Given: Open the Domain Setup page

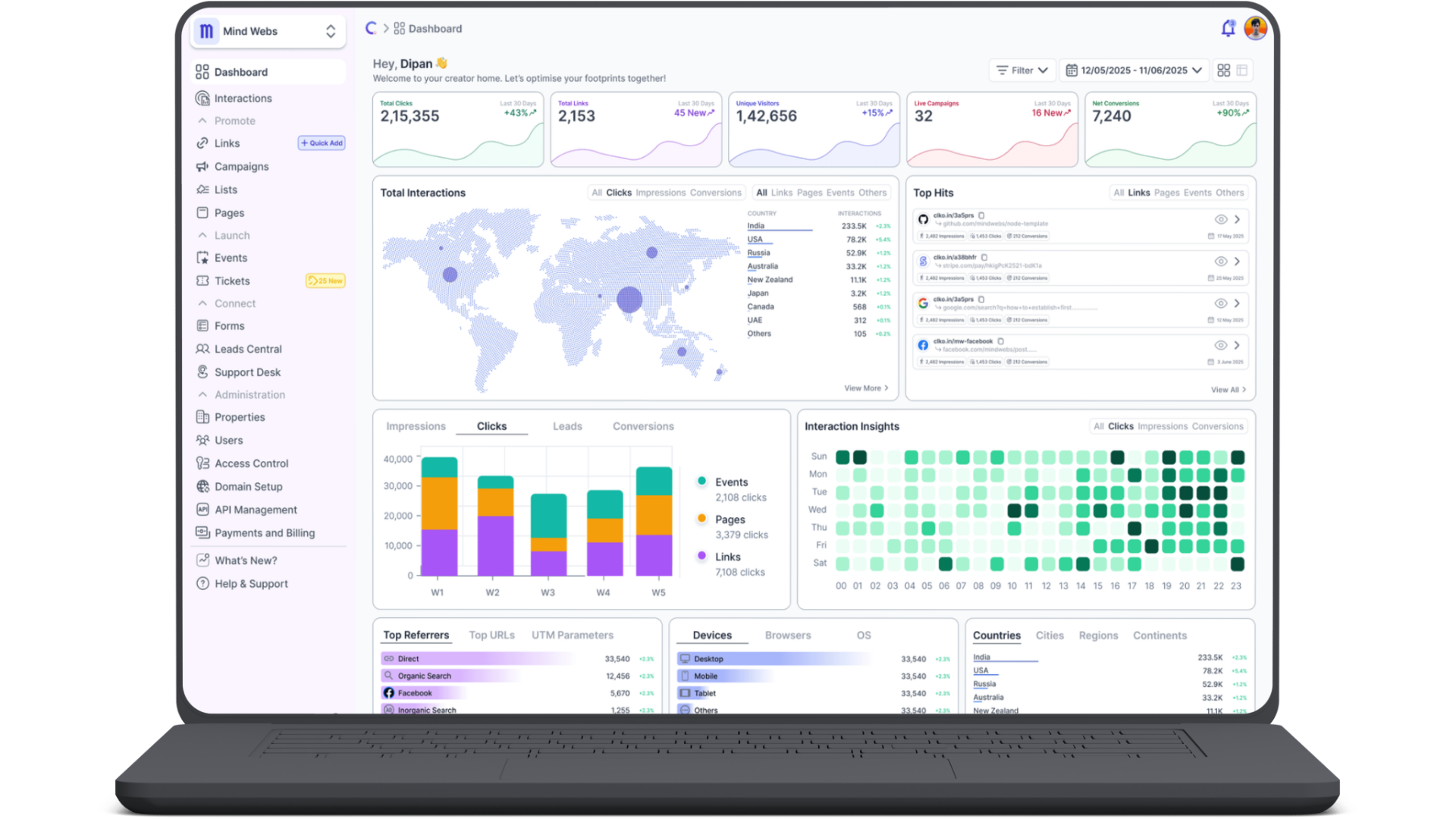Looking at the screenshot, I should click(x=248, y=486).
